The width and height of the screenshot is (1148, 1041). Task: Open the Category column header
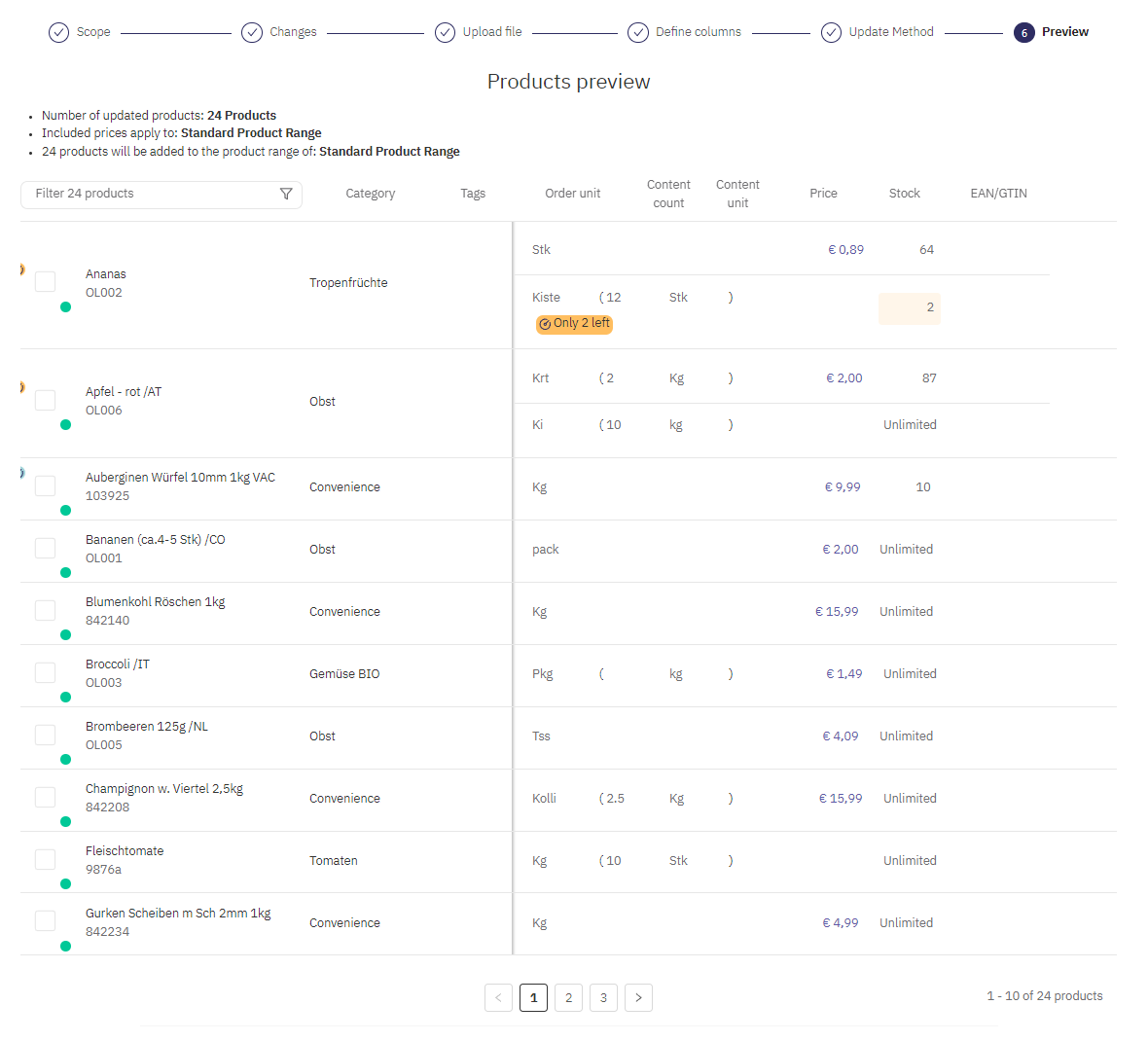370,194
